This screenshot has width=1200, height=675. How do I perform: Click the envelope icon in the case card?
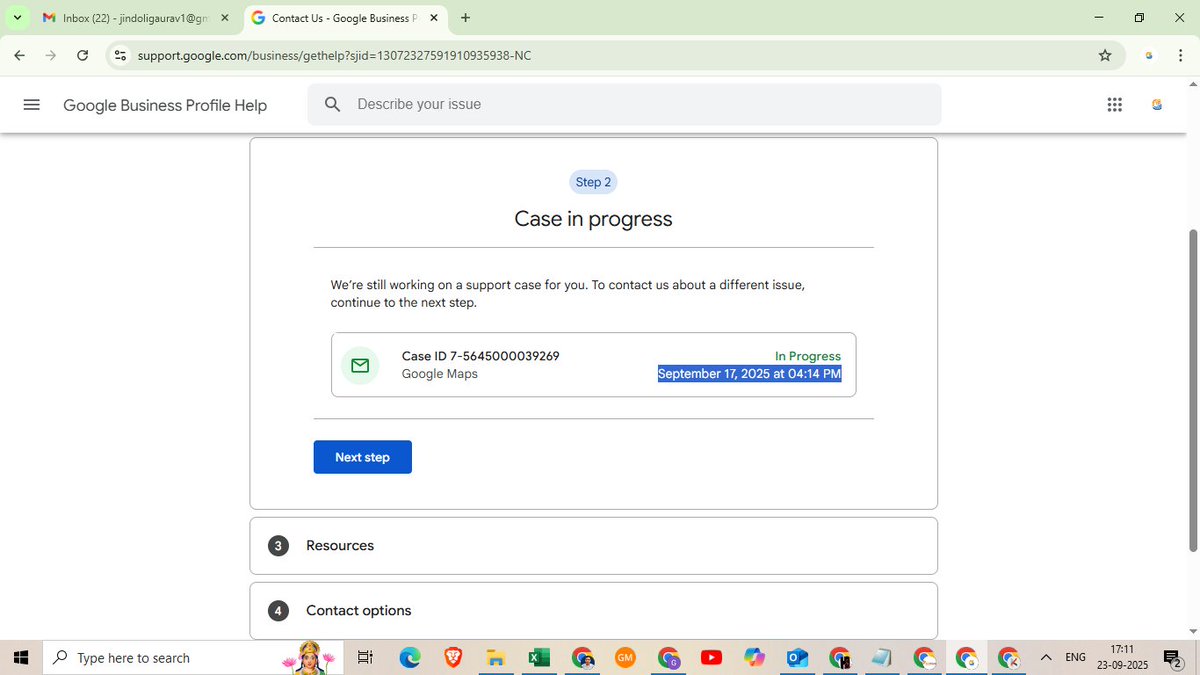tap(360, 366)
